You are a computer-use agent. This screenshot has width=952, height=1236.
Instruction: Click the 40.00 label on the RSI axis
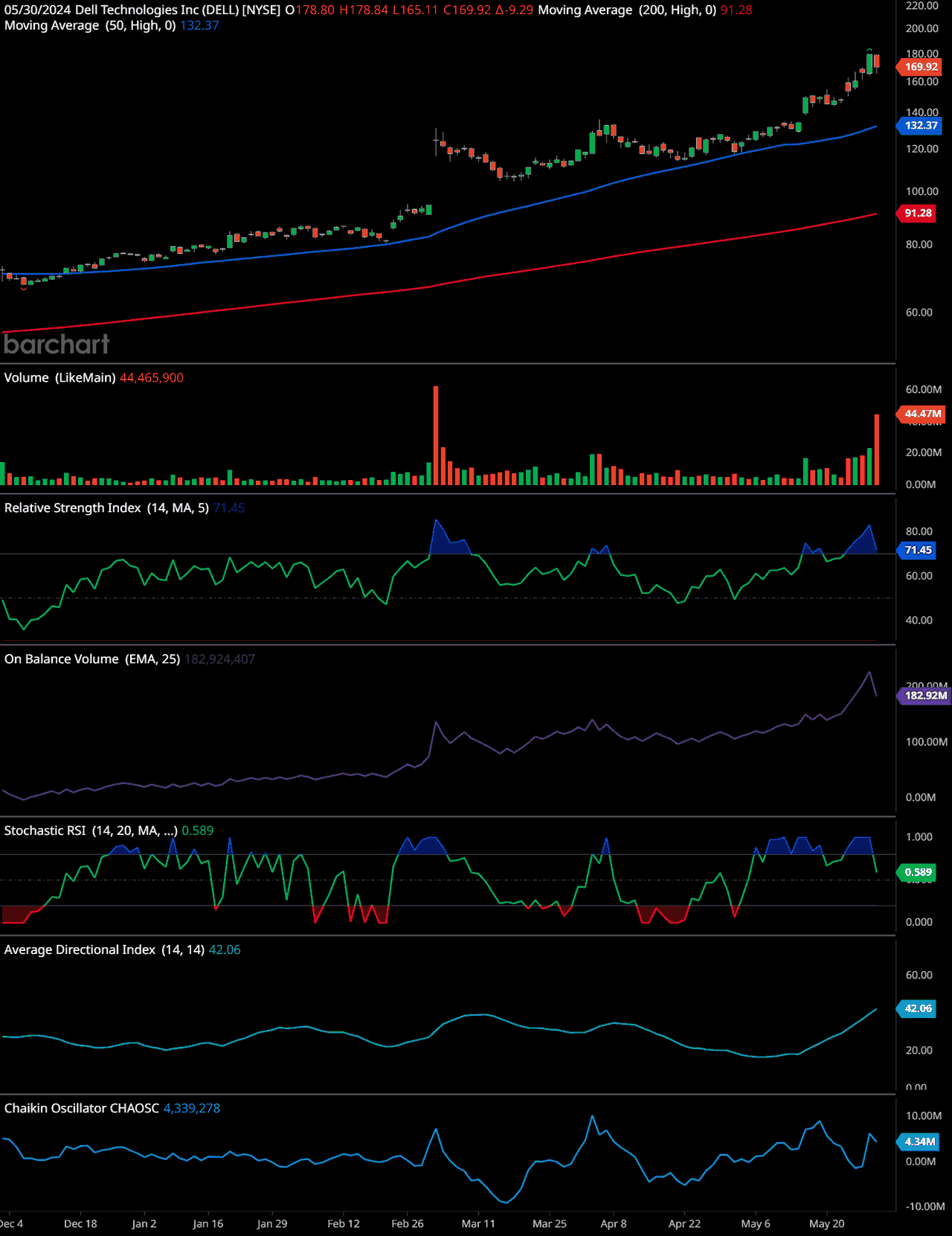[919, 620]
